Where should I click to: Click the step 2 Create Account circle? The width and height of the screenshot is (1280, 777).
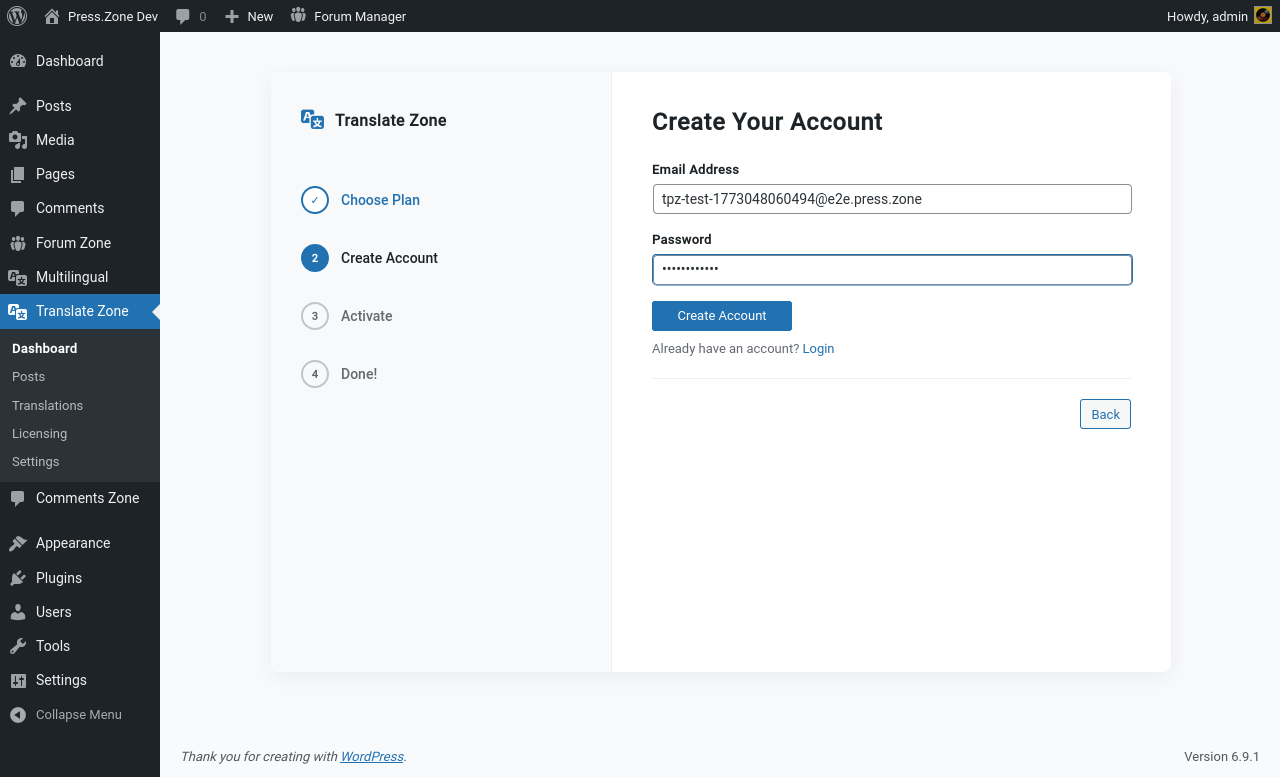tap(315, 258)
